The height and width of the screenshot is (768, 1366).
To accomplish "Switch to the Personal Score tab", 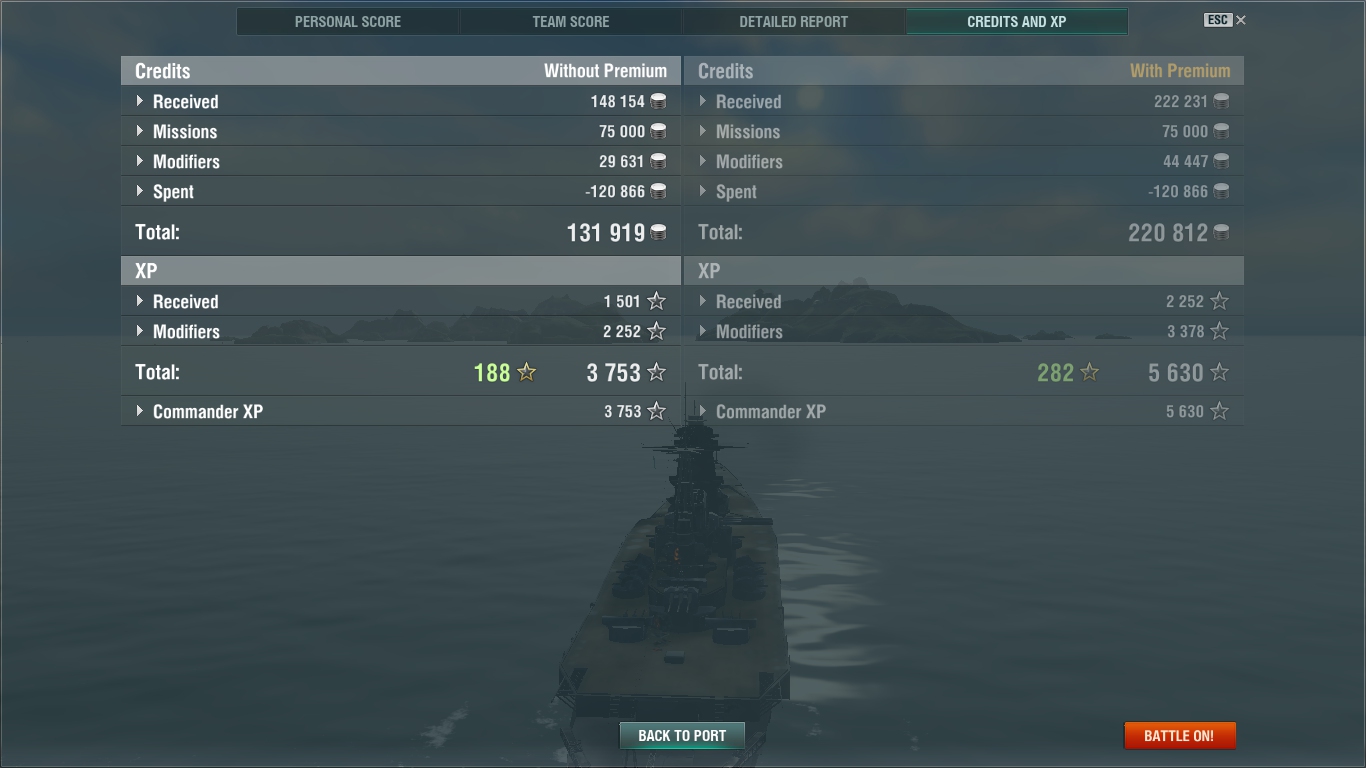I will pyautogui.click(x=348, y=21).
